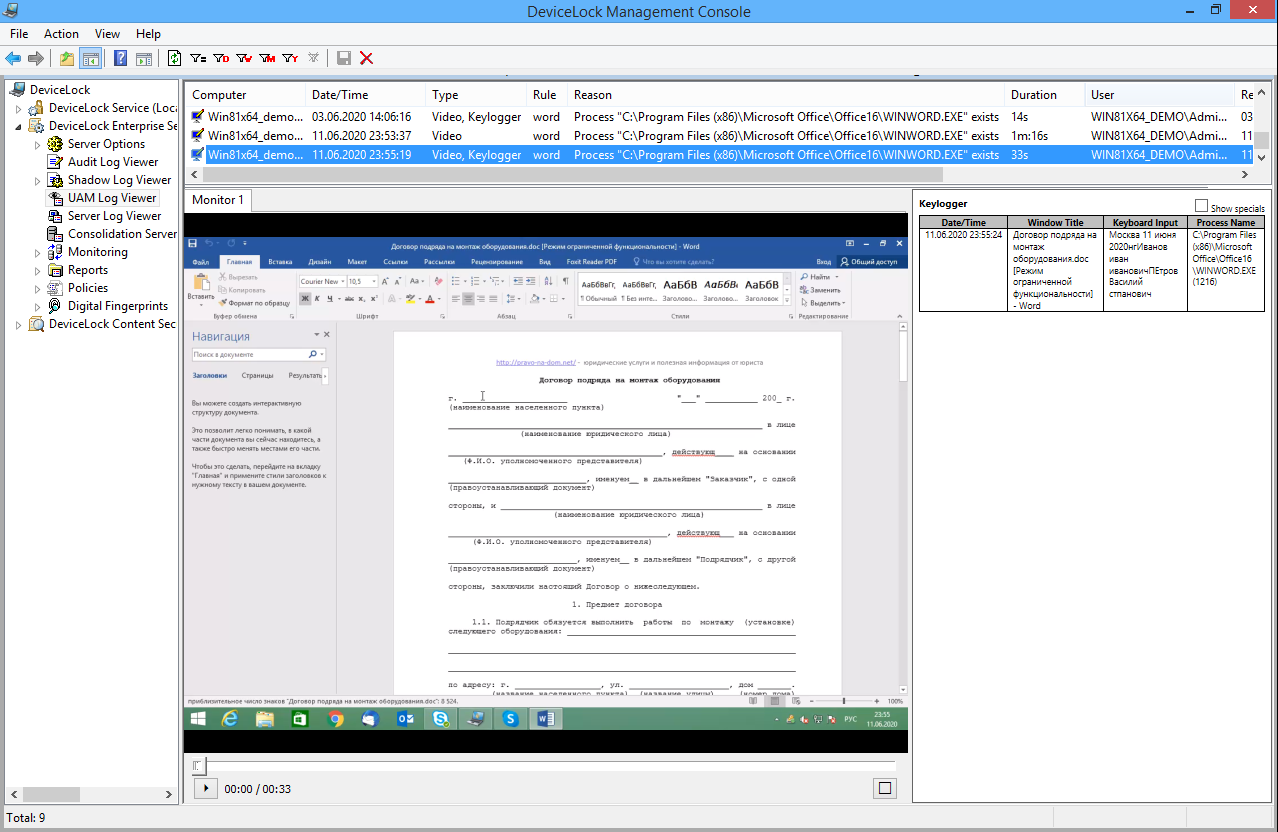Enable the Show specials checkbox
Screen dimensions: 1278x832
[1202, 206]
